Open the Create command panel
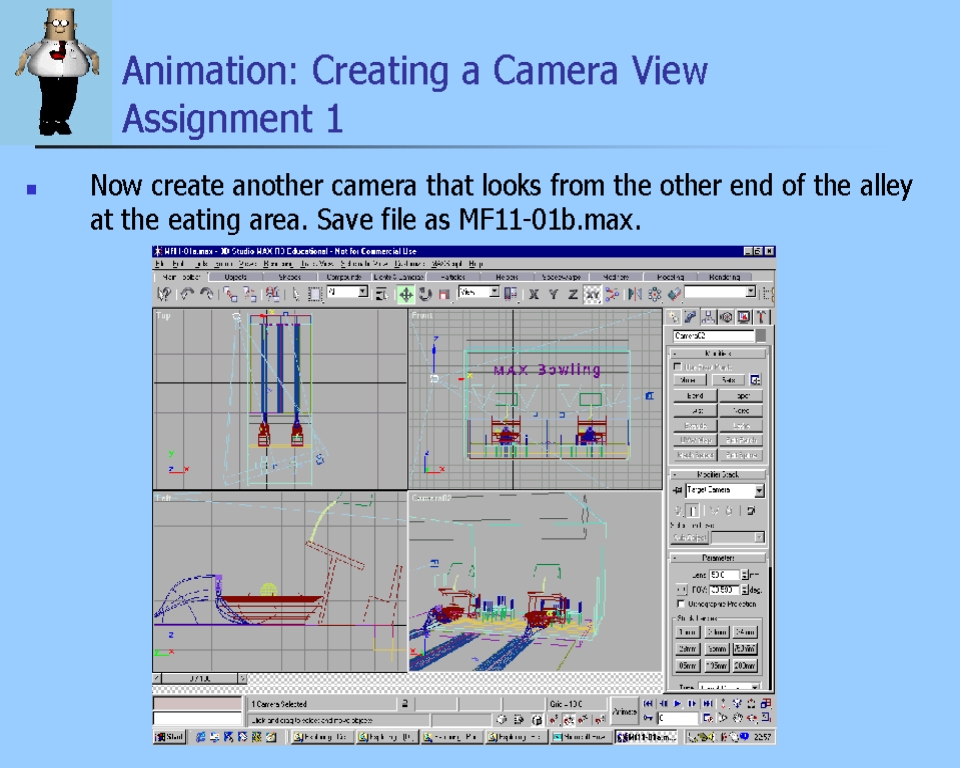This screenshot has width=960, height=768. coord(675,316)
